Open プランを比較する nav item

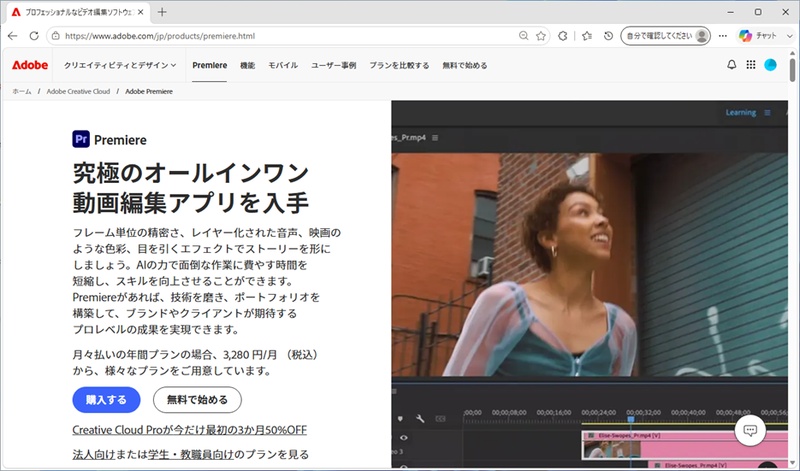point(399,65)
